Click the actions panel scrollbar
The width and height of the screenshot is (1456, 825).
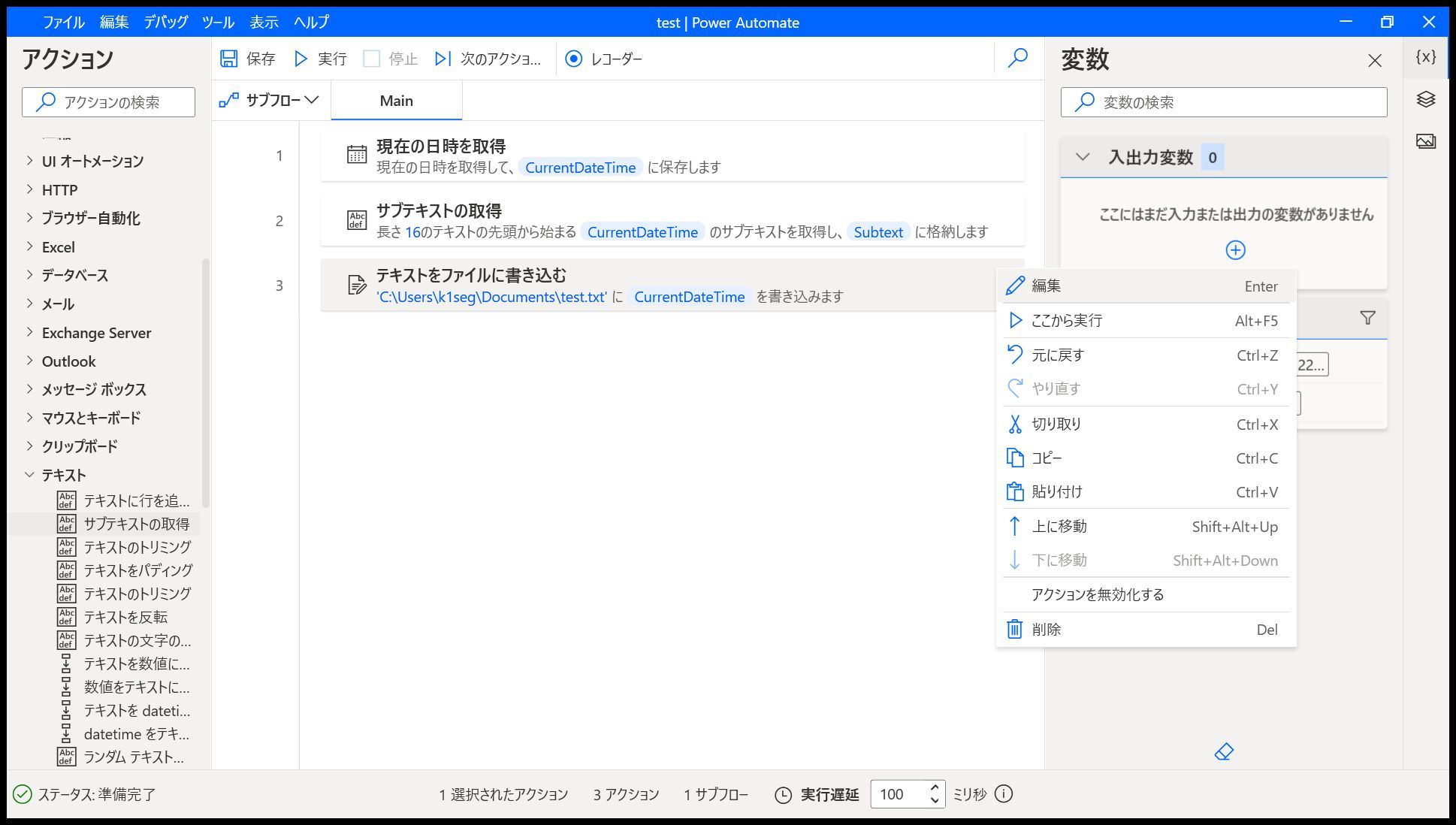pos(205,383)
